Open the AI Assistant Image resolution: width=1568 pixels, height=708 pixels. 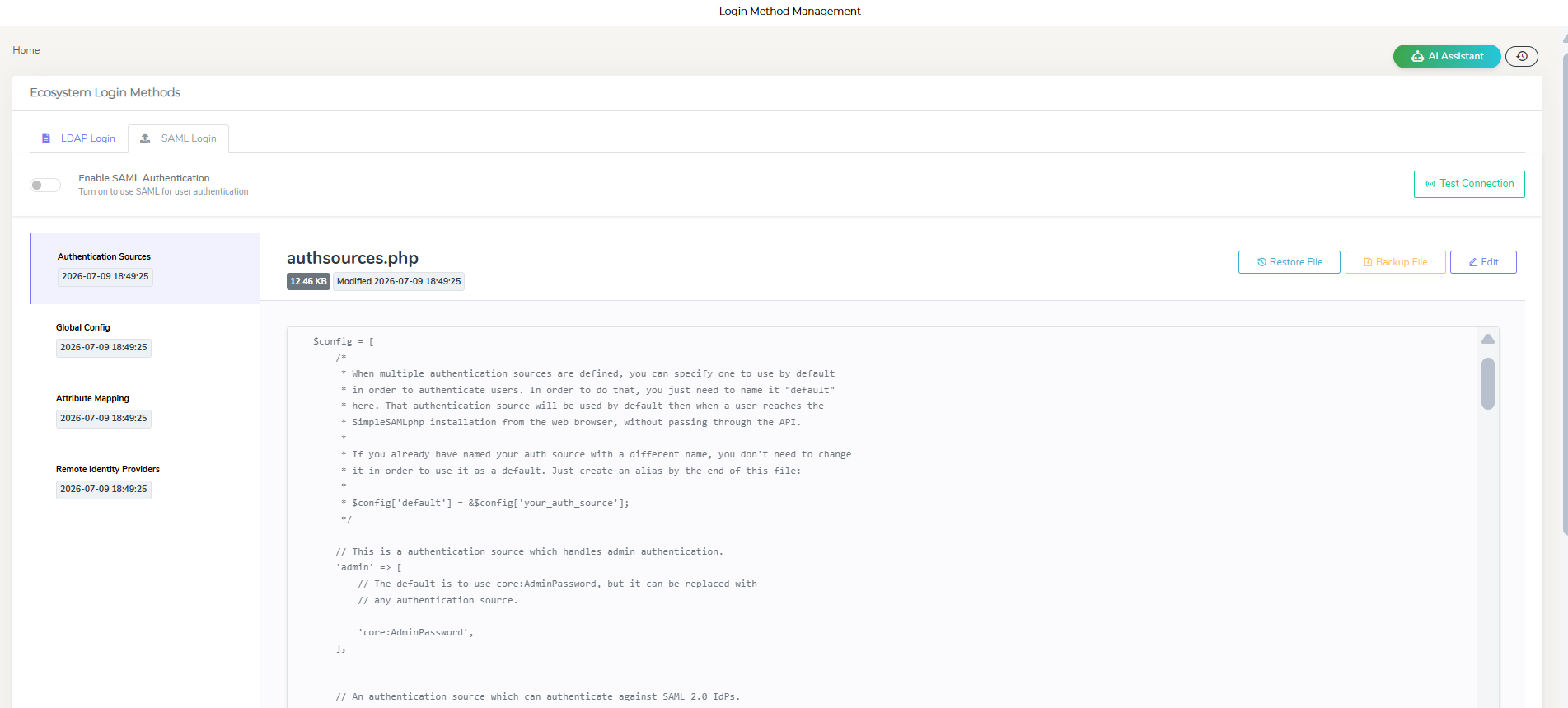point(1447,56)
